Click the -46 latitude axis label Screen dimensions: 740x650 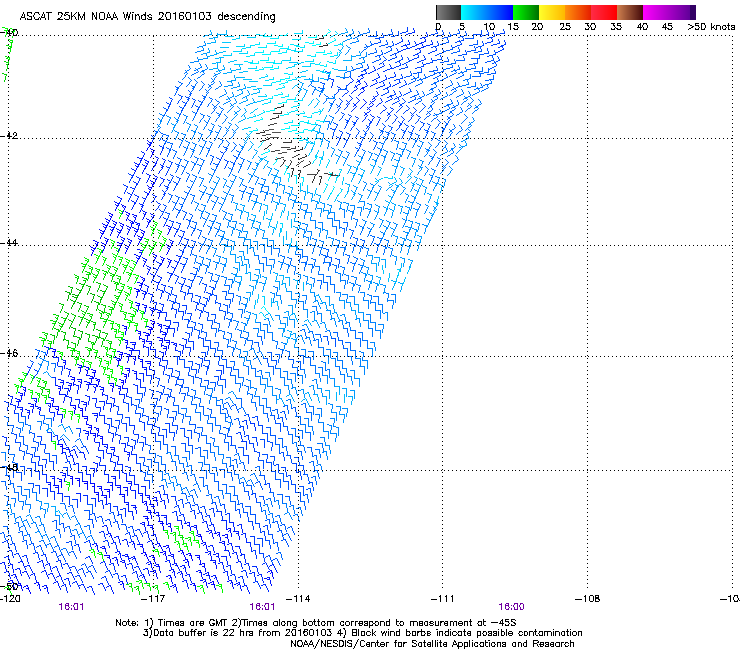[9, 354]
